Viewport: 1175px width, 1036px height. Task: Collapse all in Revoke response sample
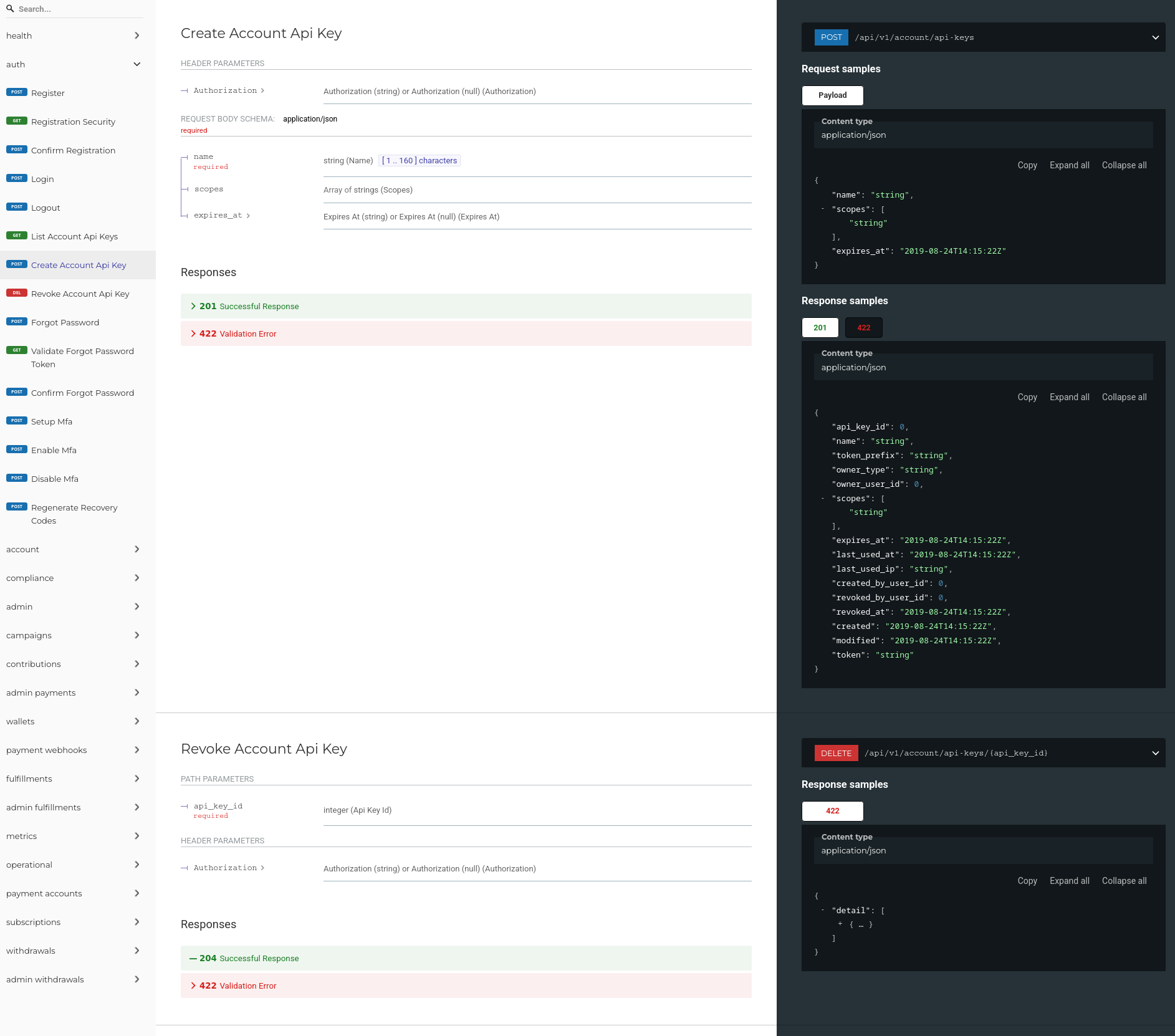[x=1125, y=881]
